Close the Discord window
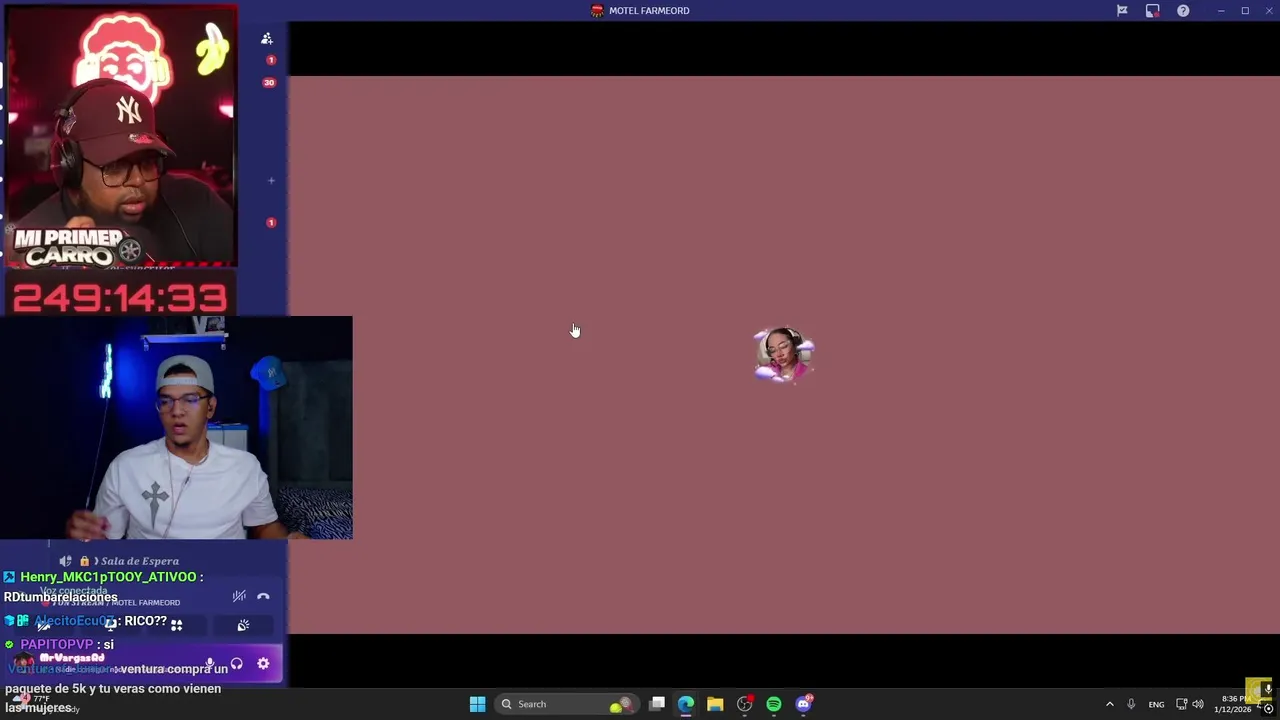 1269,11
